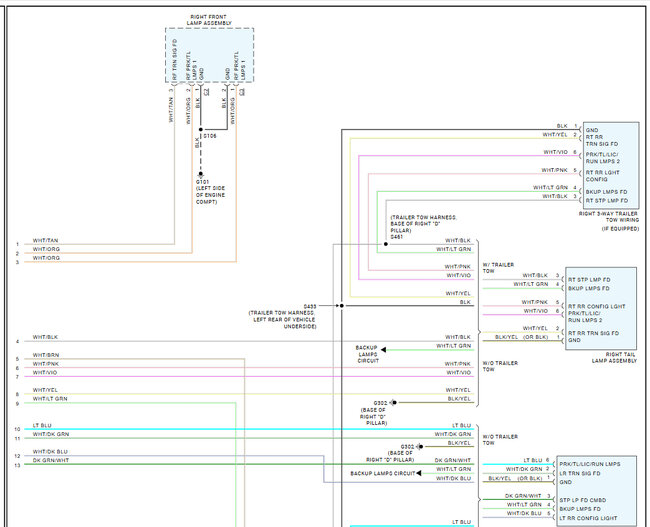Select the WHT/BRN wire label
Viewport: 650px width, 527px height.
(46, 355)
